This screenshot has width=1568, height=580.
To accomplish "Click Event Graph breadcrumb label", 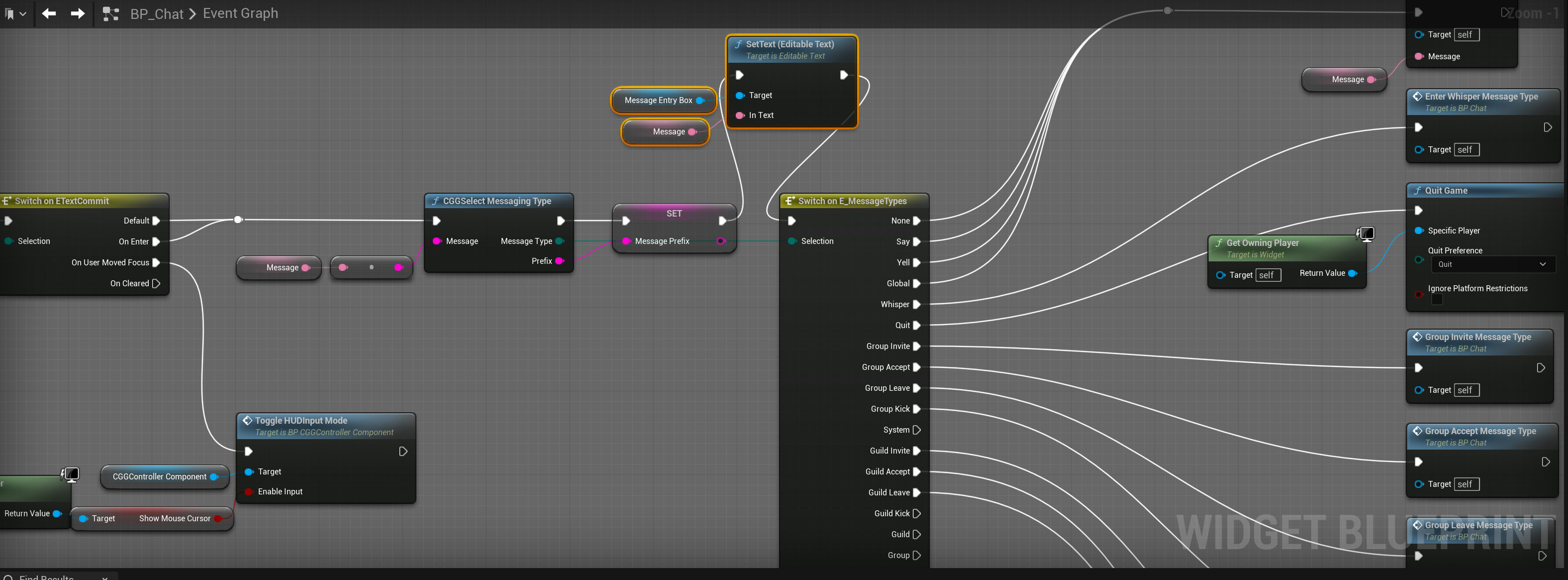I will tap(240, 13).
